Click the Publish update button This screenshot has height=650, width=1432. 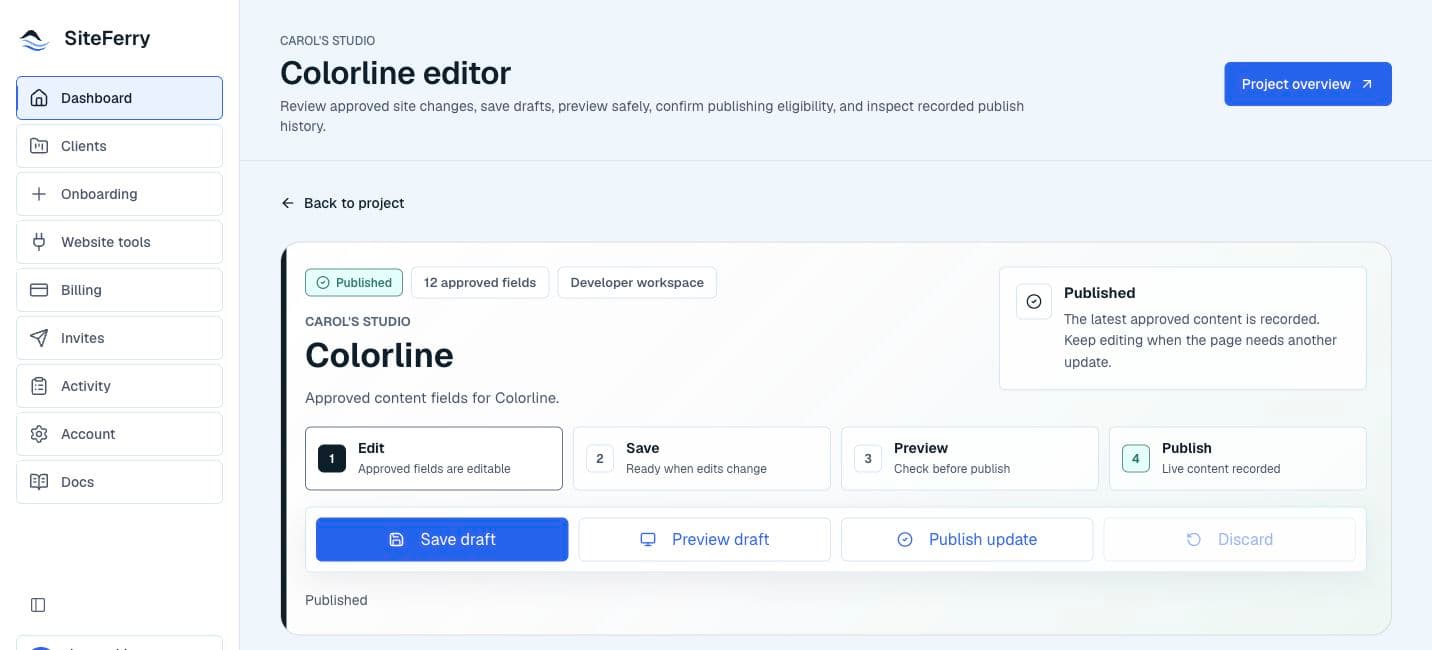[967, 539]
